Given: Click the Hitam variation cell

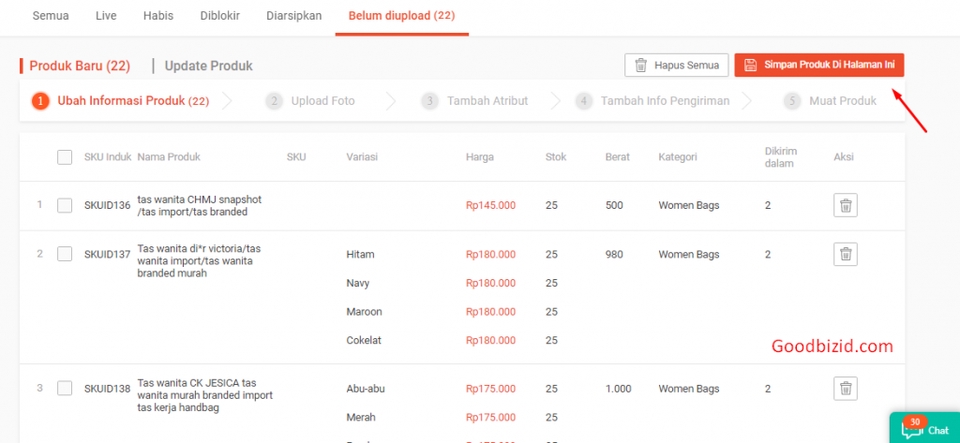Looking at the screenshot, I should click(x=360, y=254).
